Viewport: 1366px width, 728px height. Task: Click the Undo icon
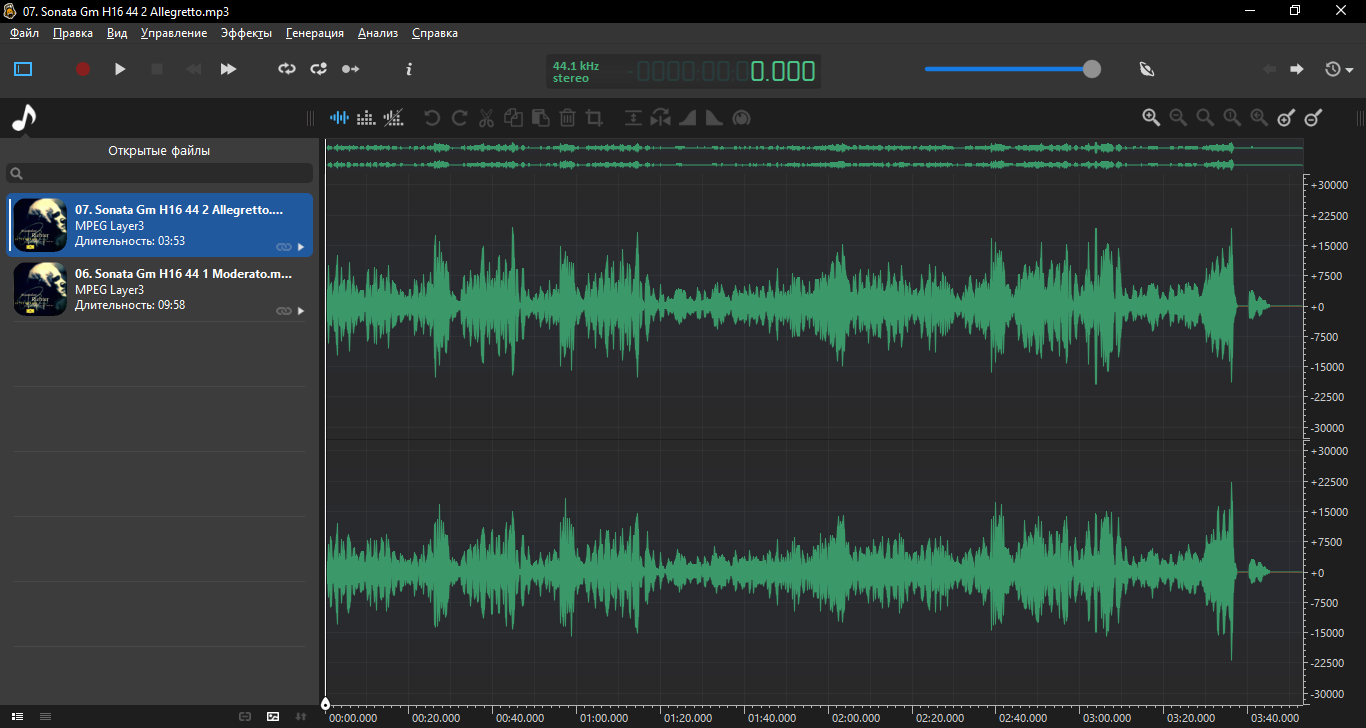[x=432, y=118]
